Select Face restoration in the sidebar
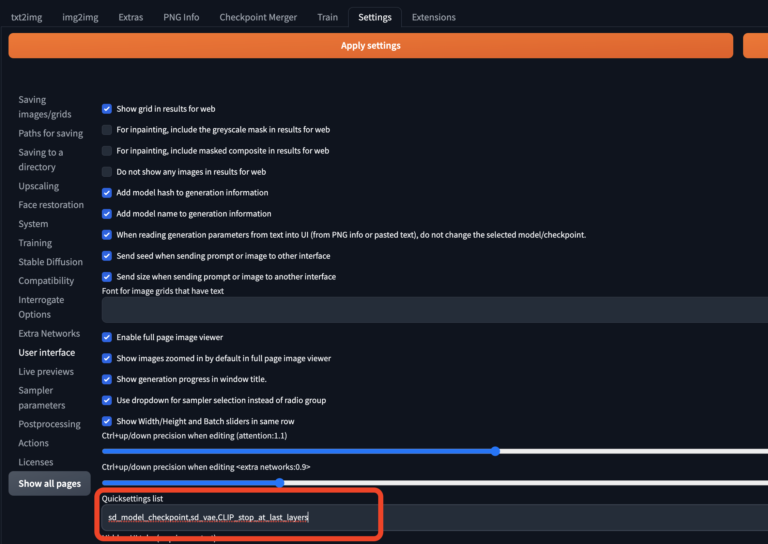 click(x=51, y=205)
